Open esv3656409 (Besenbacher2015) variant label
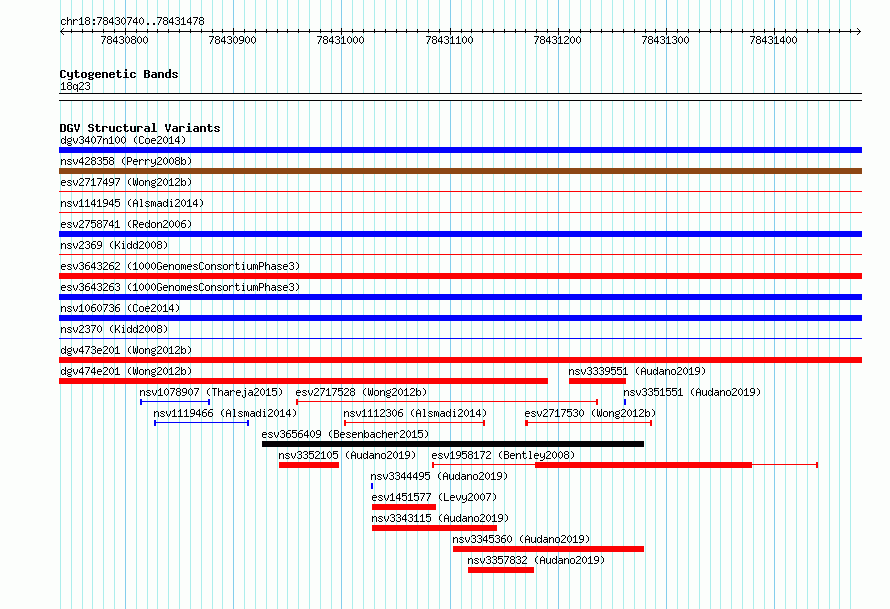 pos(345,434)
